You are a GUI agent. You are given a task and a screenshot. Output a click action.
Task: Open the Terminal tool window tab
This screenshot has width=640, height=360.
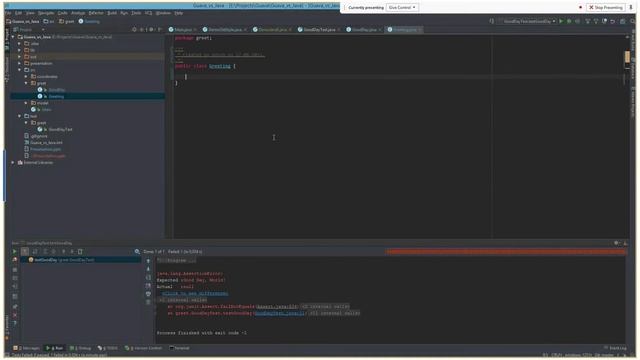coord(179,348)
